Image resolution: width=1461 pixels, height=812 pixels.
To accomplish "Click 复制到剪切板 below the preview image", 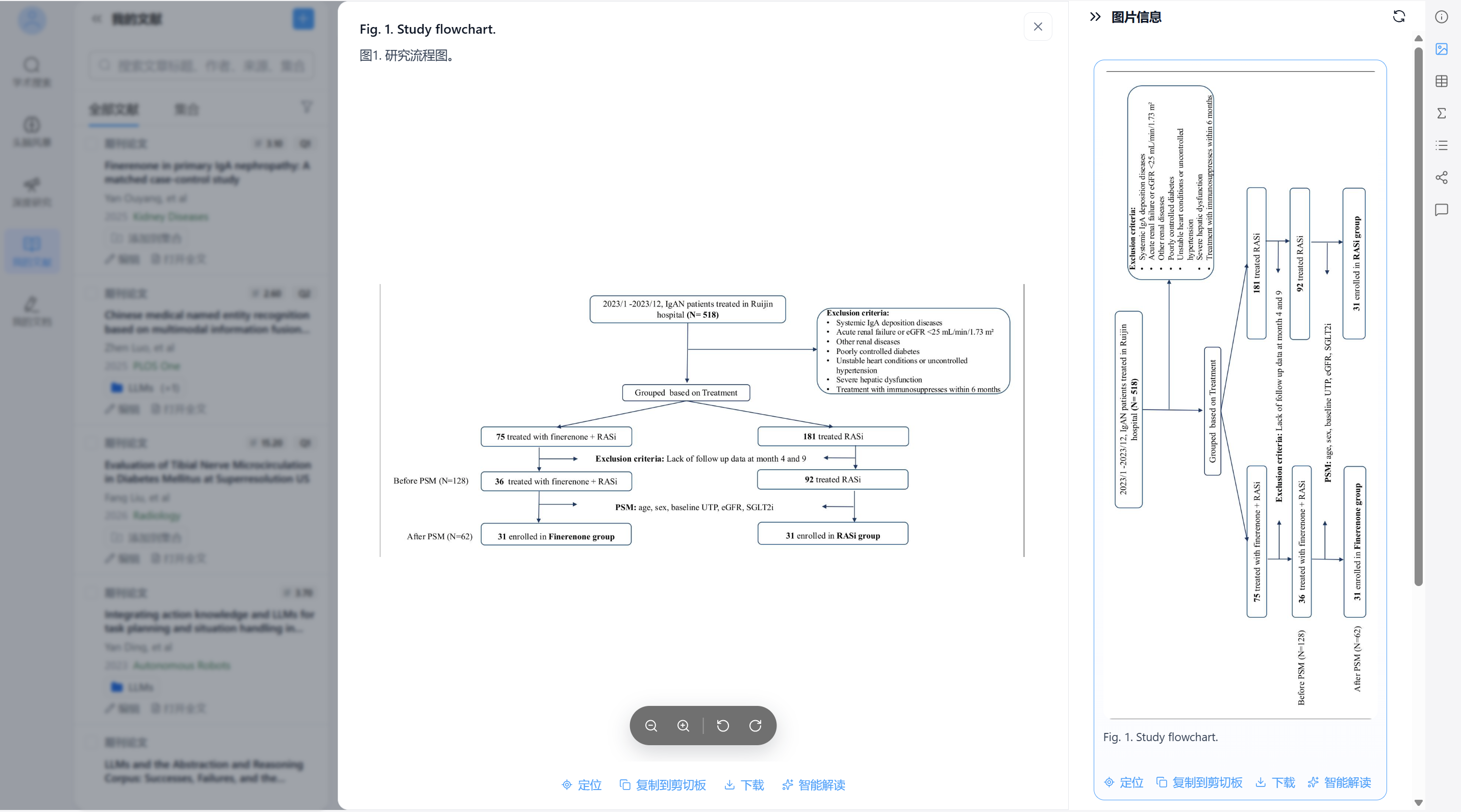I will coord(663,785).
